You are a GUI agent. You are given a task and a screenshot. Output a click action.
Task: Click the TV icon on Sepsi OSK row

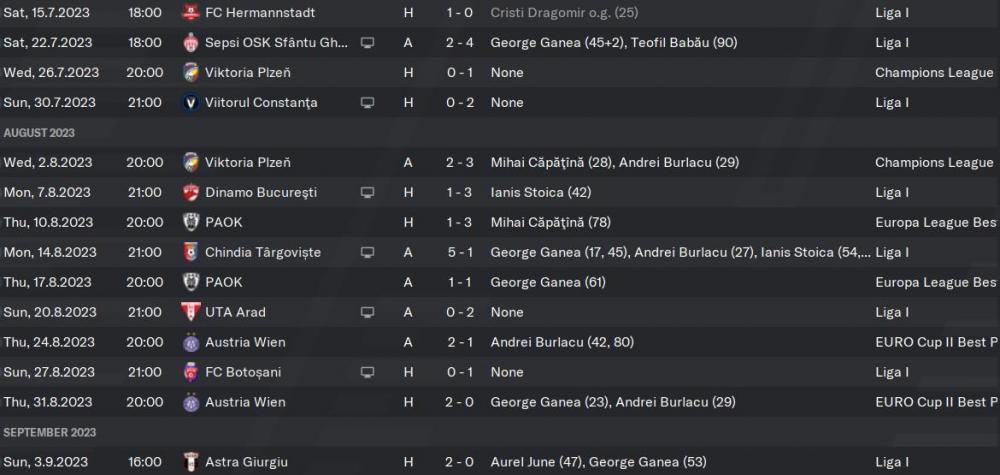pyautogui.click(x=367, y=43)
